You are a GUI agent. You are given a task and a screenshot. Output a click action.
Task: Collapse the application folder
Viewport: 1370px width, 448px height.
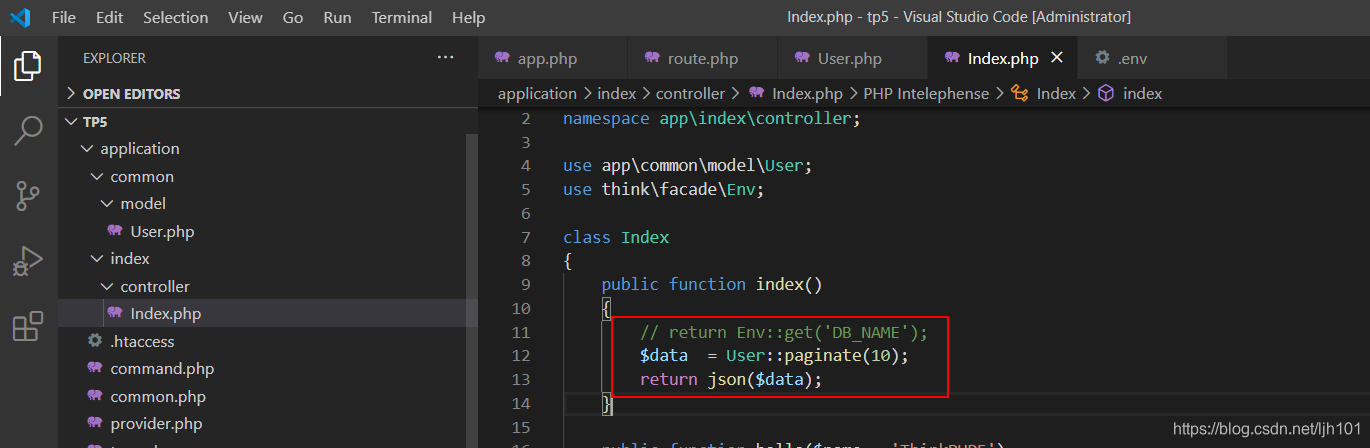click(85, 149)
